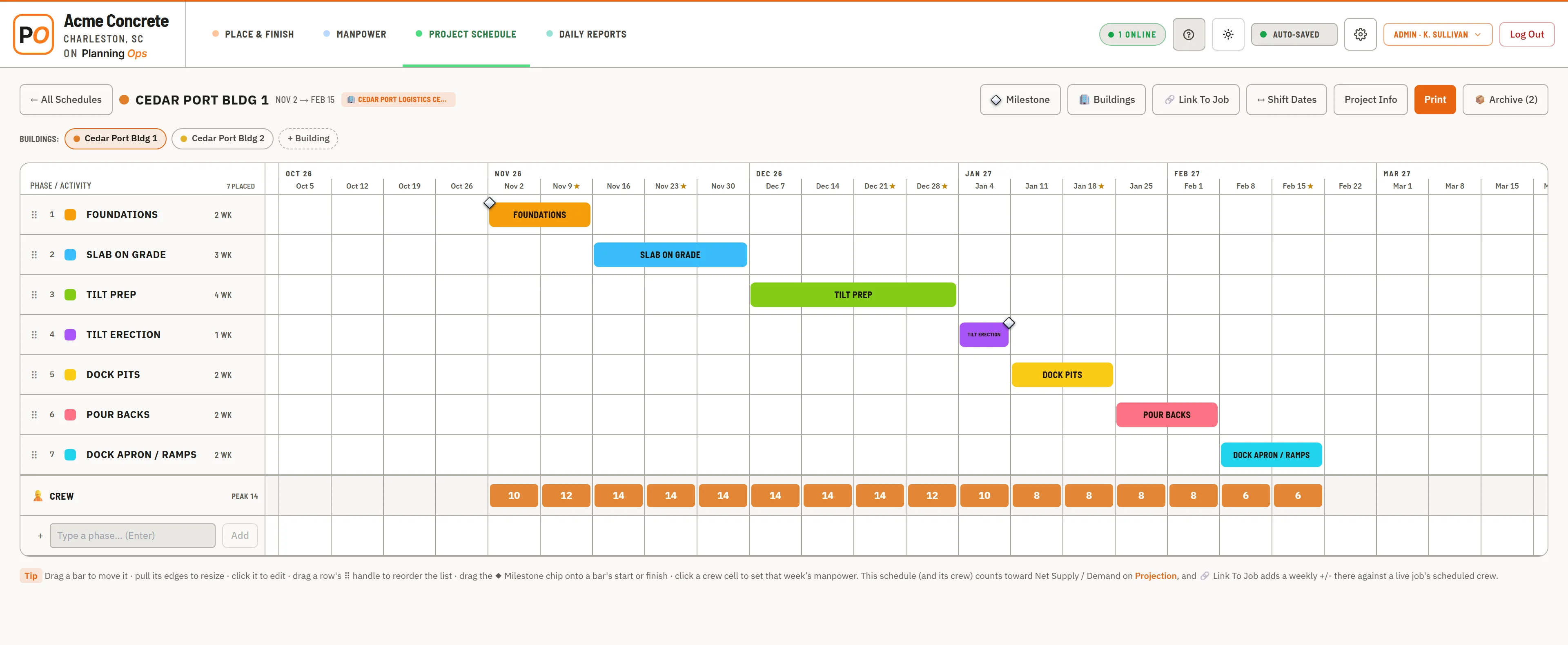The height and width of the screenshot is (645, 1568).
Task: Open the Project Schedule tab
Action: (x=465, y=34)
